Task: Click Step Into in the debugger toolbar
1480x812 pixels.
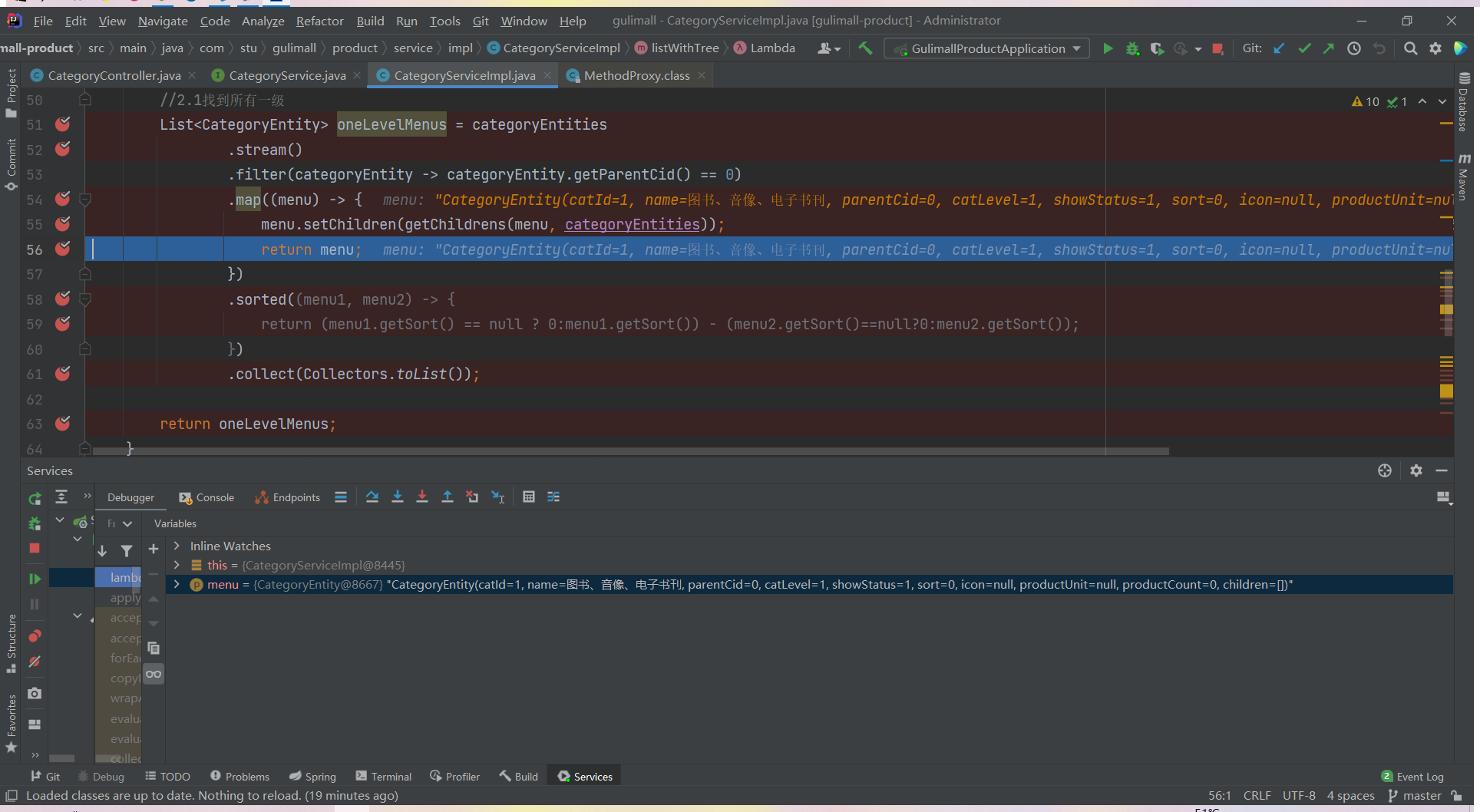Action: (x=398, y=497)
